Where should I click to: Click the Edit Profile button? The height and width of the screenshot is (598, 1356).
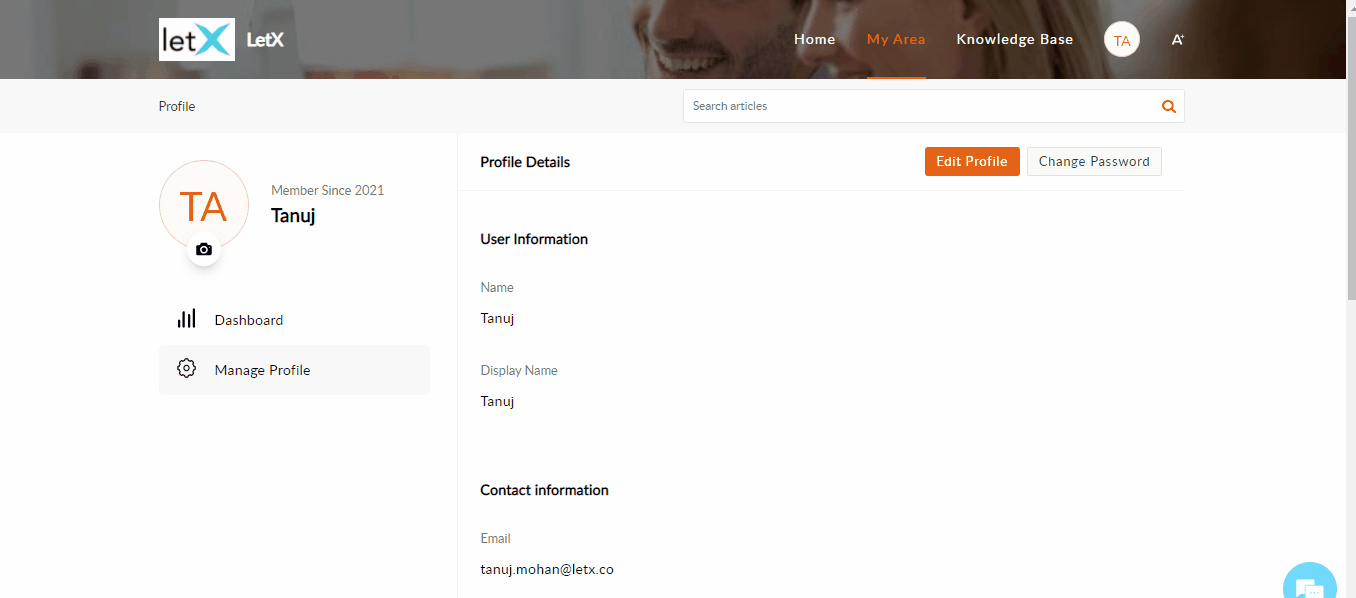click(x=972, y=162)
